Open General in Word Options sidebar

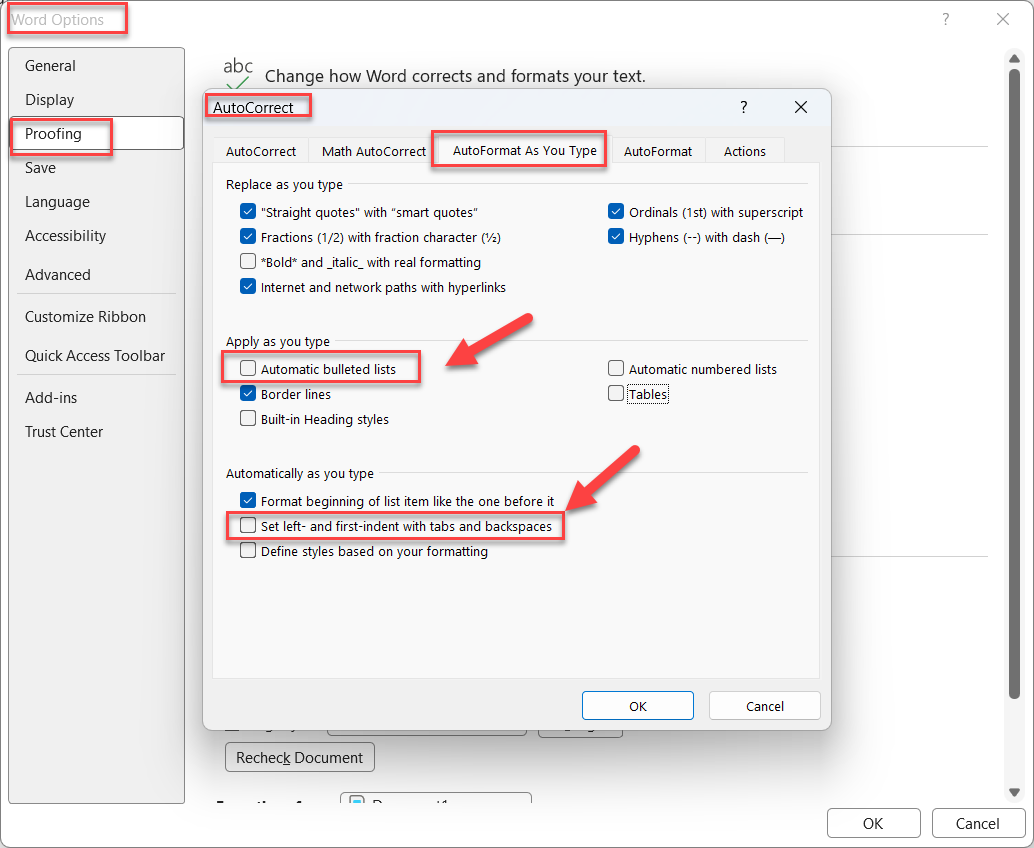96,65
